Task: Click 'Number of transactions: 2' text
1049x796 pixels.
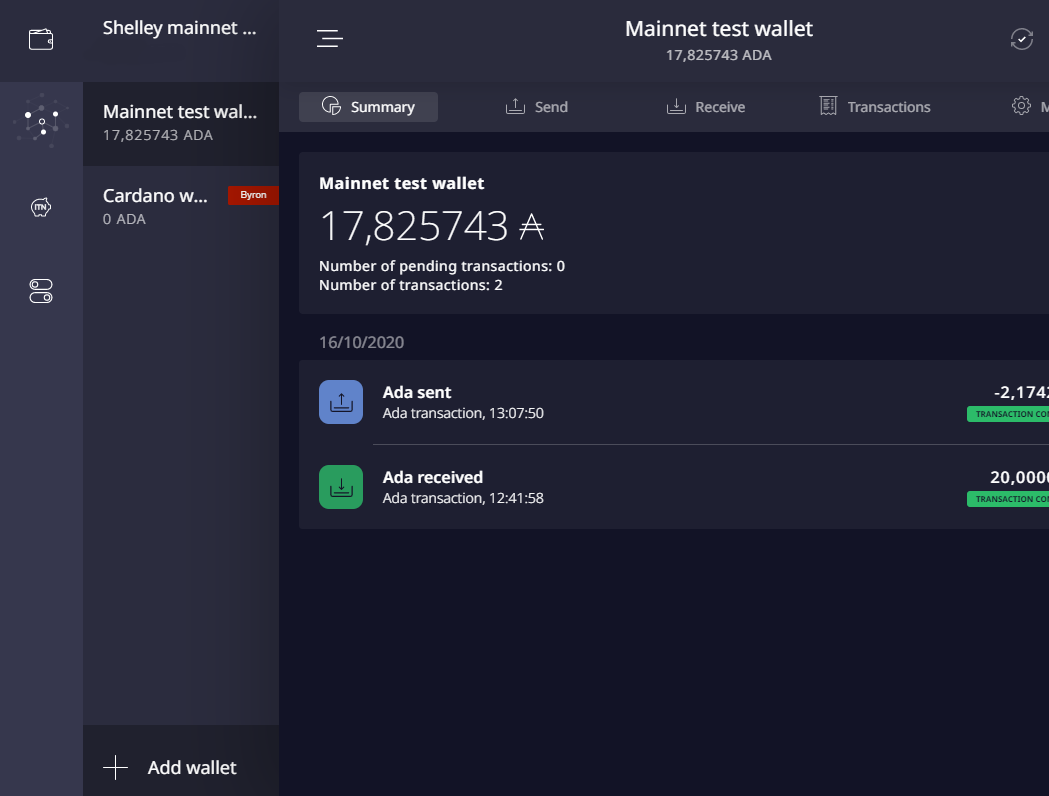Action: coord(411,286)
